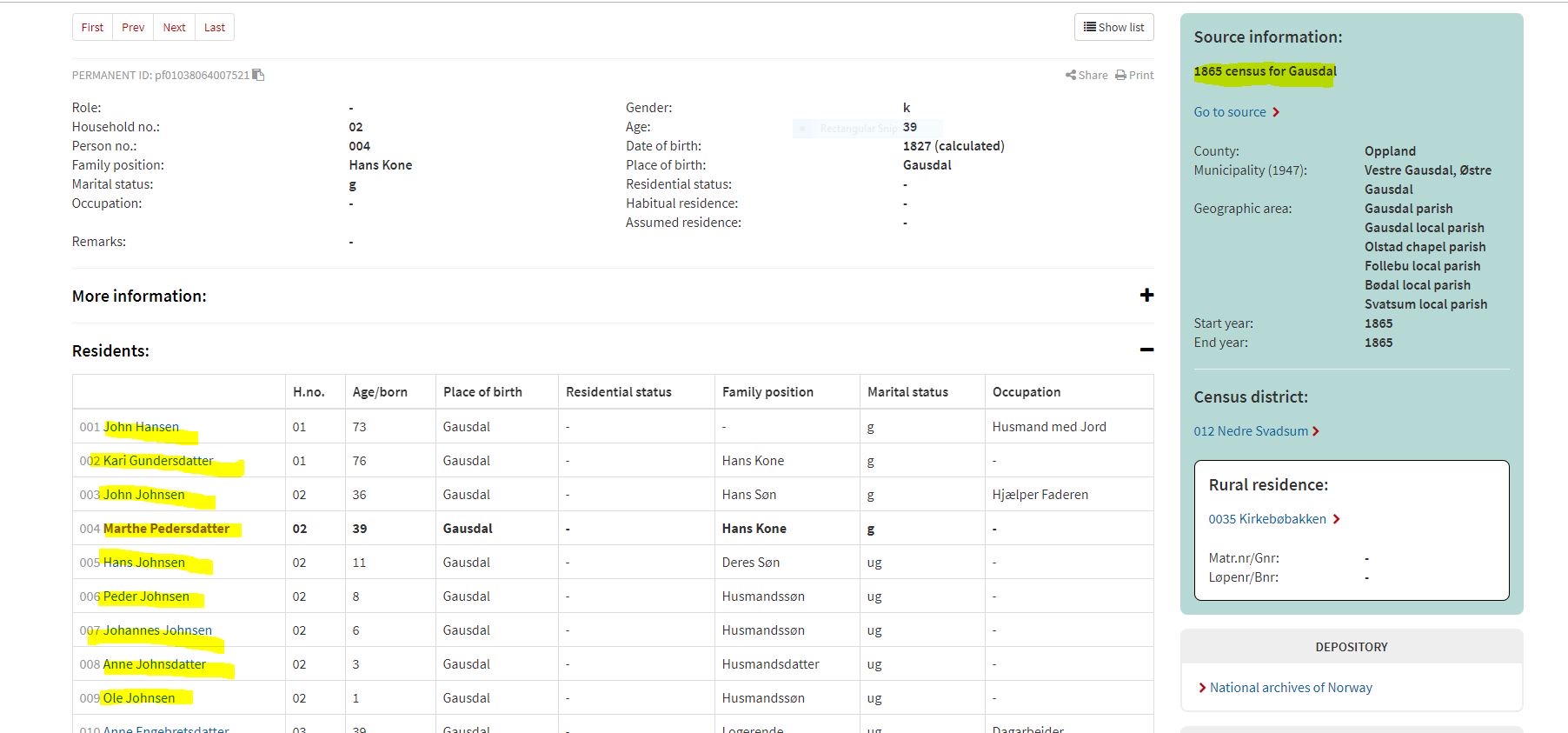This screenshot has height=733, width=1568.
Task: Click arrow before National archives of Norway
Action: pos(1202,688)
